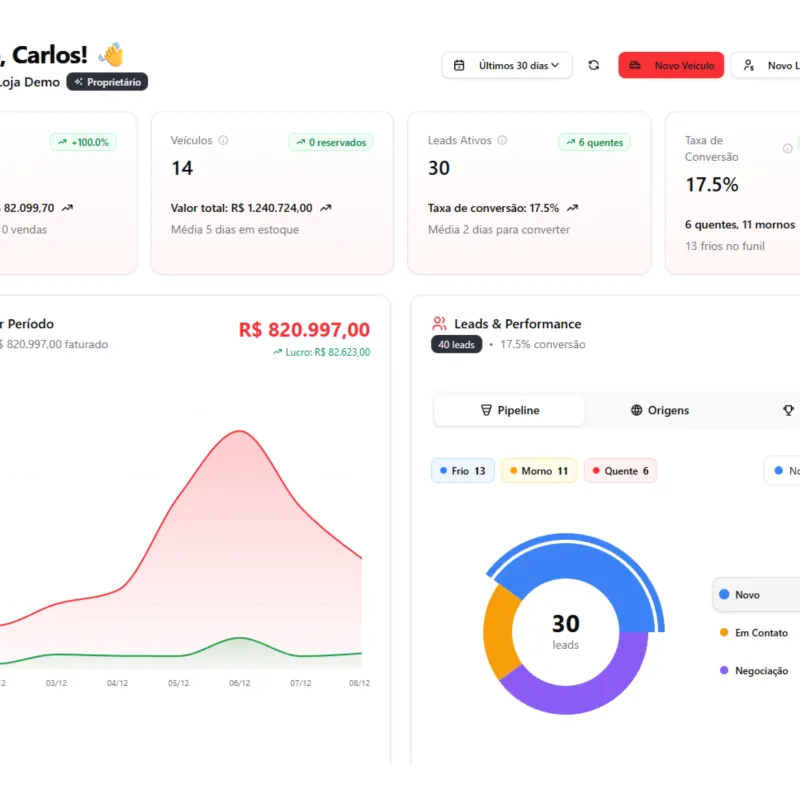800x800 pixels.
Task: Click the 06/12 date on the chart axis
Action: [239, 683]
